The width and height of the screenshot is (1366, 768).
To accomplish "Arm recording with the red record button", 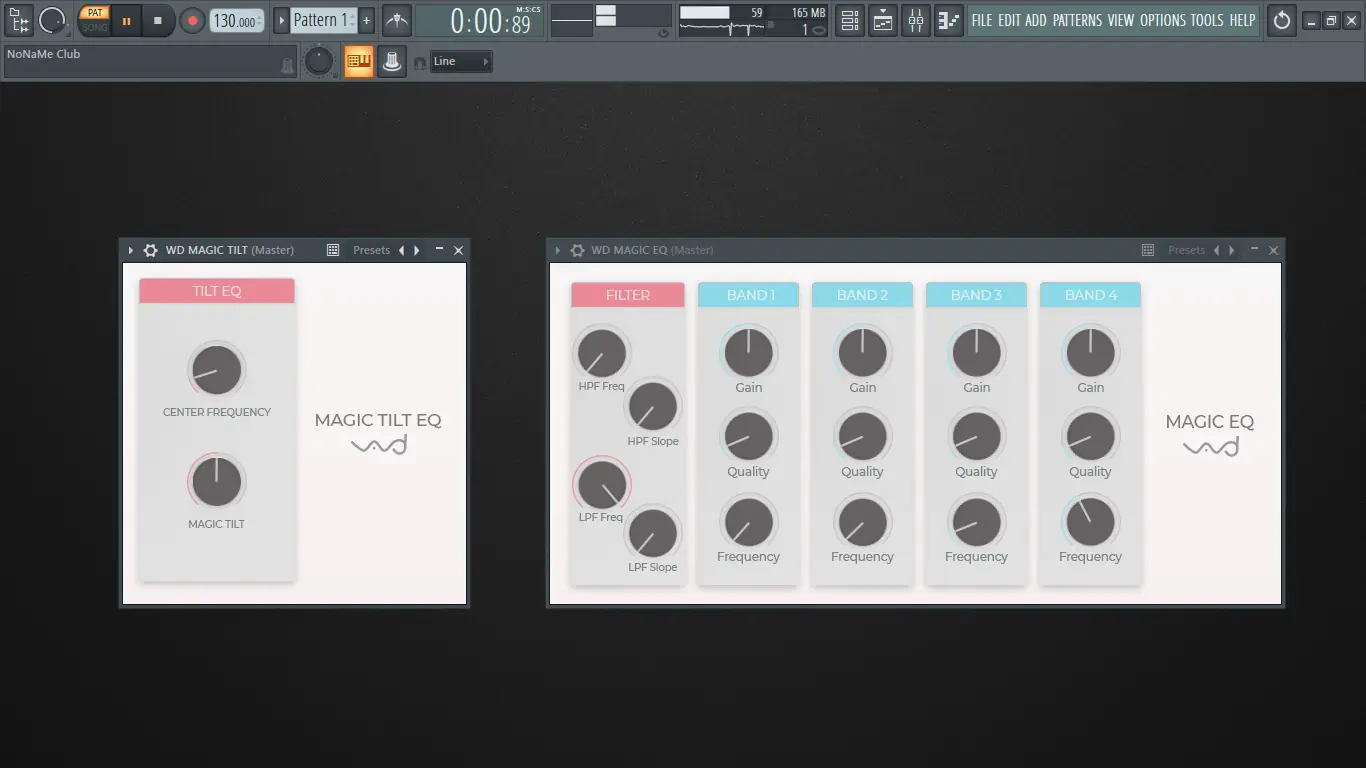I will tap(192, 20).
